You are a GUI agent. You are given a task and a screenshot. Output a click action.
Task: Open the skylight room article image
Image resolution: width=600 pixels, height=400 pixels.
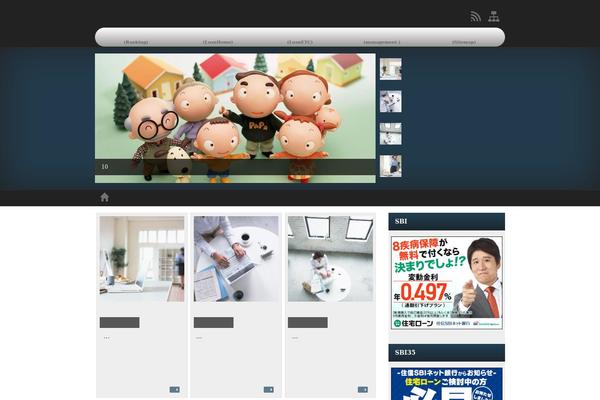(330, 259)
